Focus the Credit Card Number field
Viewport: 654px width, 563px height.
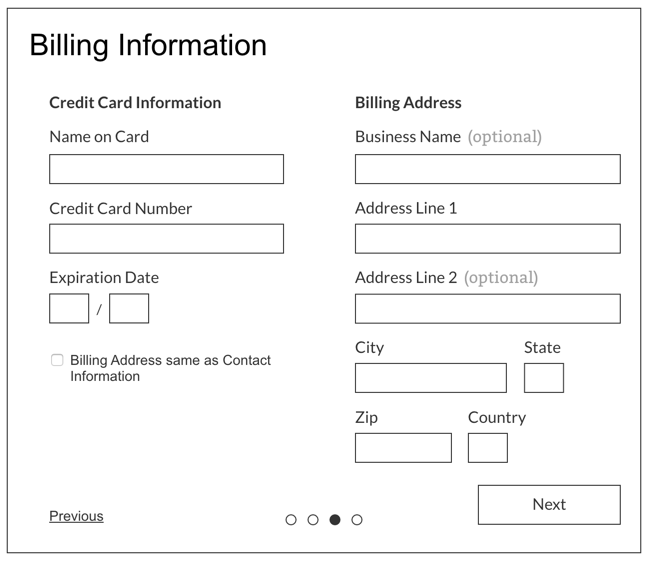coord(166,239)
